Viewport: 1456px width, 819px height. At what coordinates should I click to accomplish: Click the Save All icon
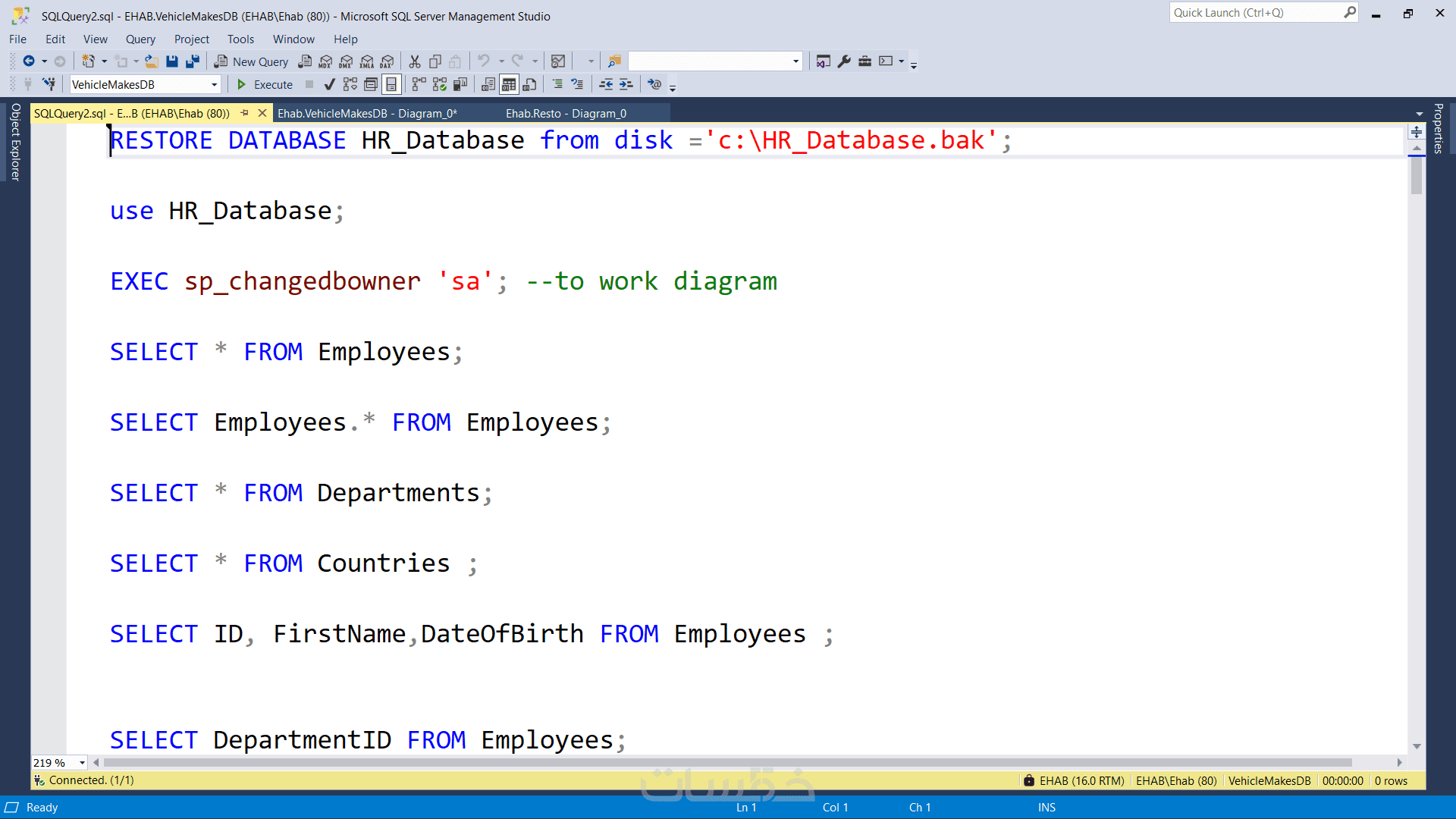pyautogui.click(x=193, y=61)
